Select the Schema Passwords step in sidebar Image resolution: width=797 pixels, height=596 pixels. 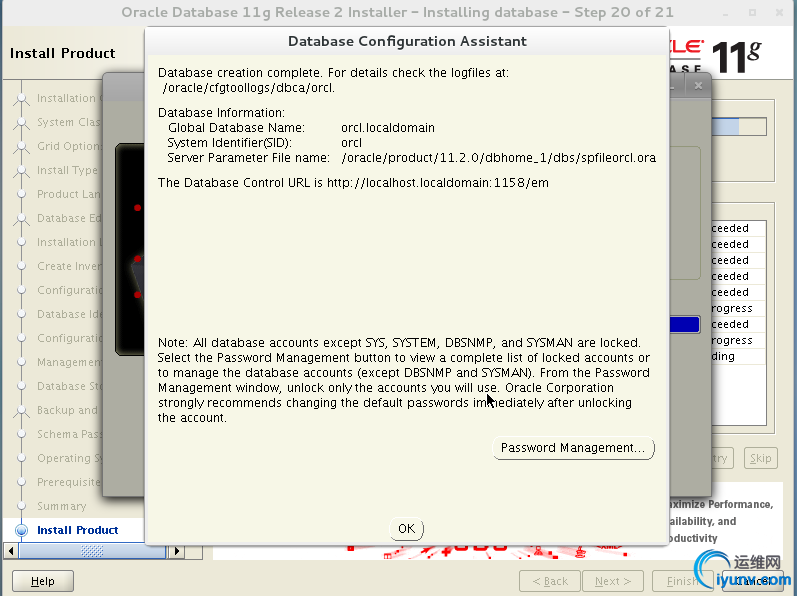click(69, 434)
